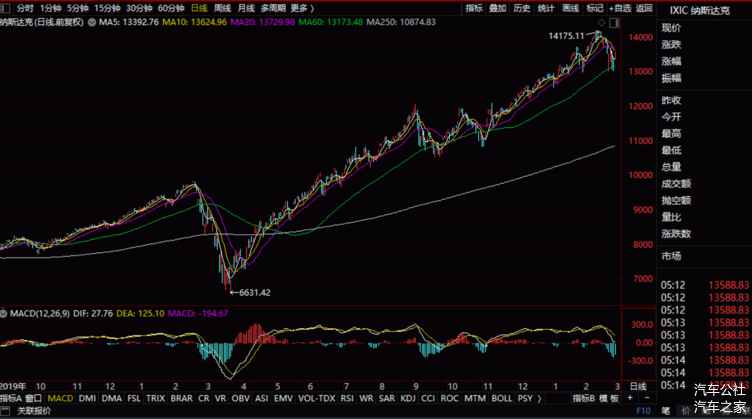Click the 画线 draw line button

coord(571,8)
